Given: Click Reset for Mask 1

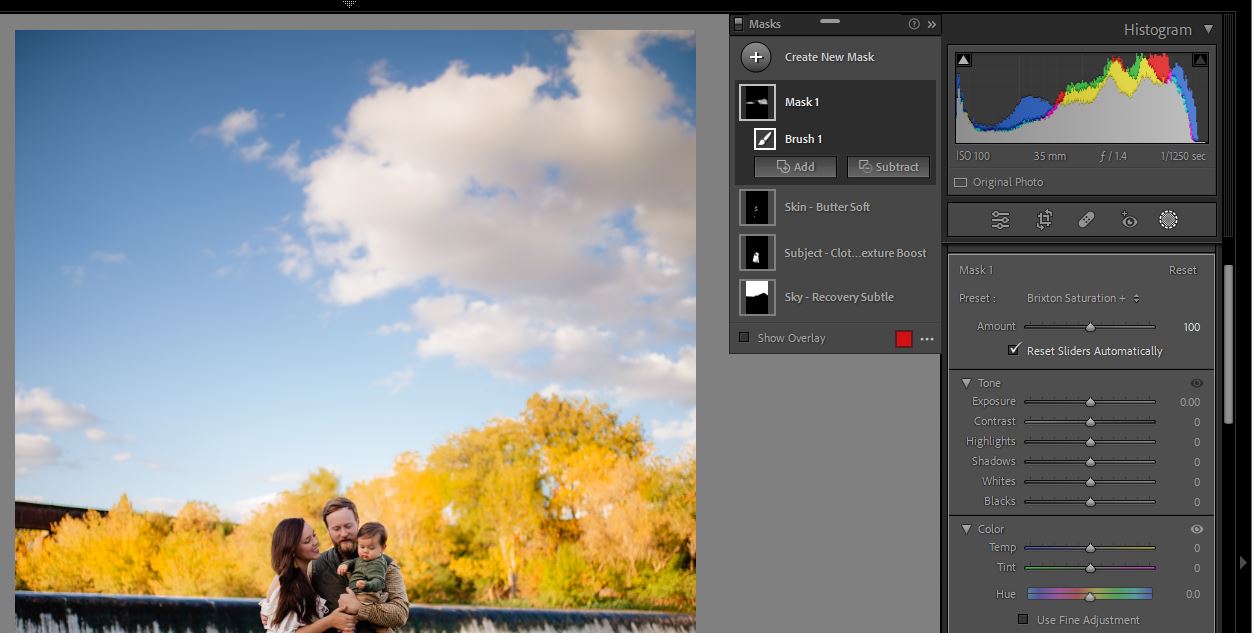Looking at the screenshot, I should (x=1182, y=270).
